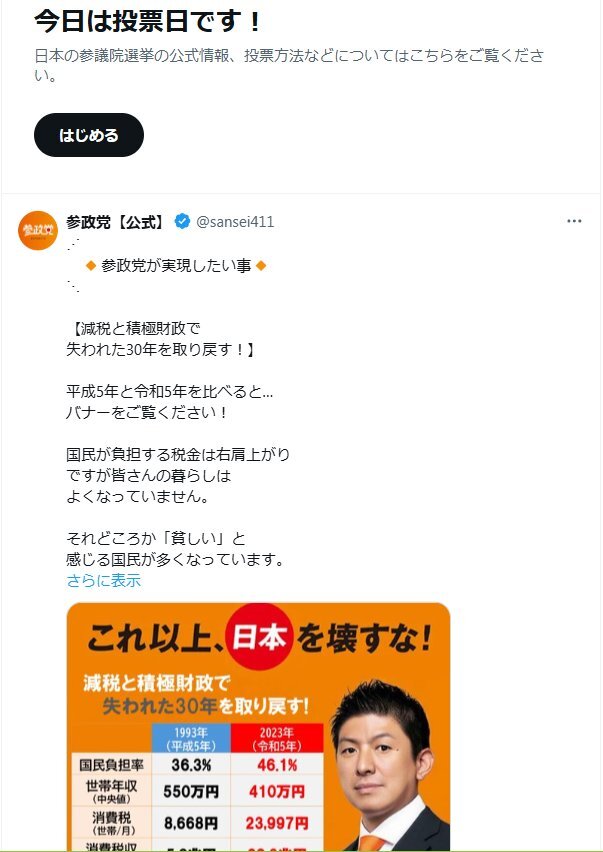Click the red 日本 circle in banner

[260, 638]
